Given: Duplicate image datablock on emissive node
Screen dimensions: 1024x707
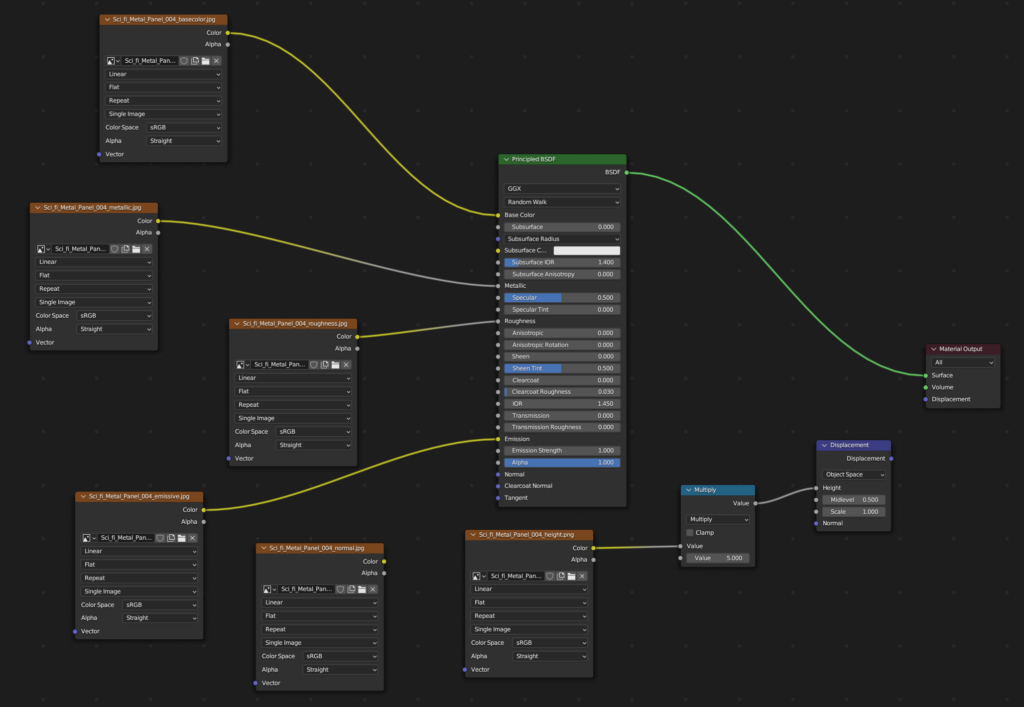Looking at the screenshot, I should (171, 538).
